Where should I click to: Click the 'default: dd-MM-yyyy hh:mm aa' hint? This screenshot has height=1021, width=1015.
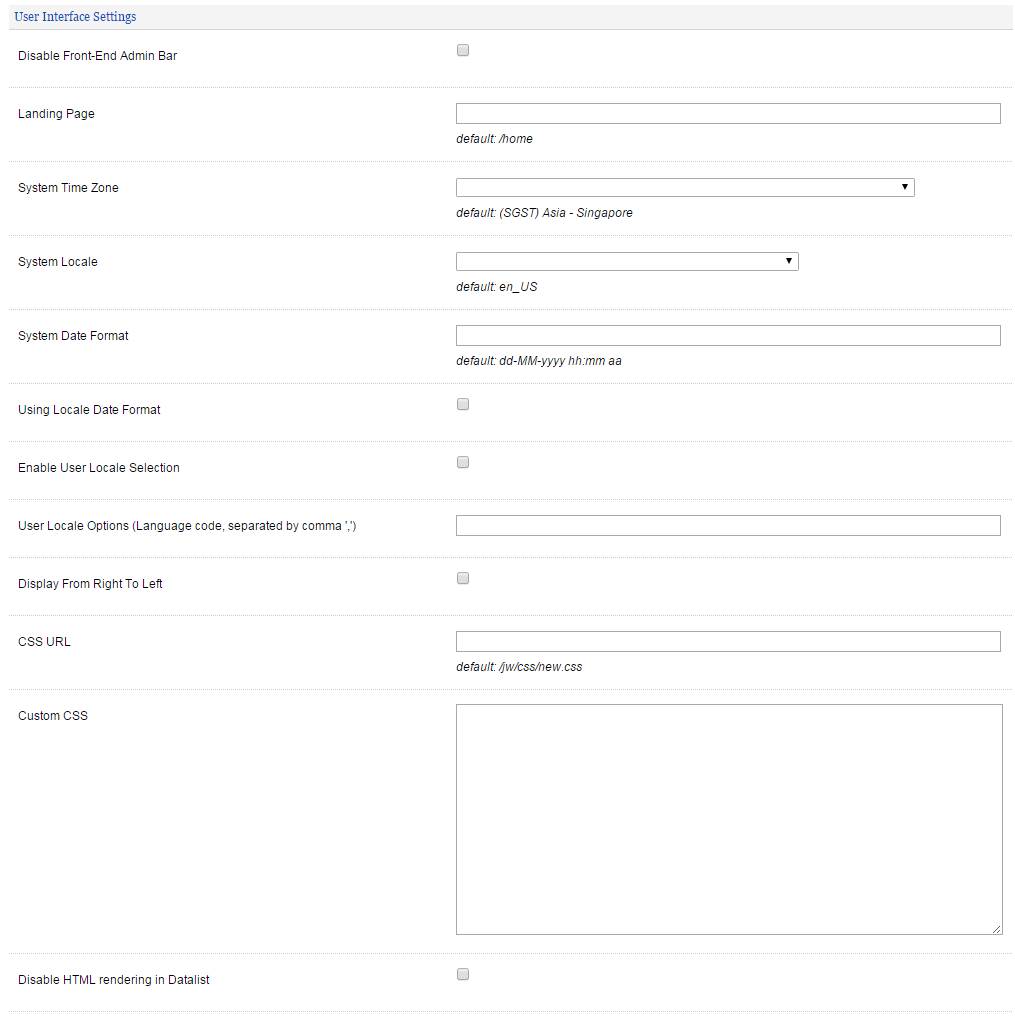(539, 361)
